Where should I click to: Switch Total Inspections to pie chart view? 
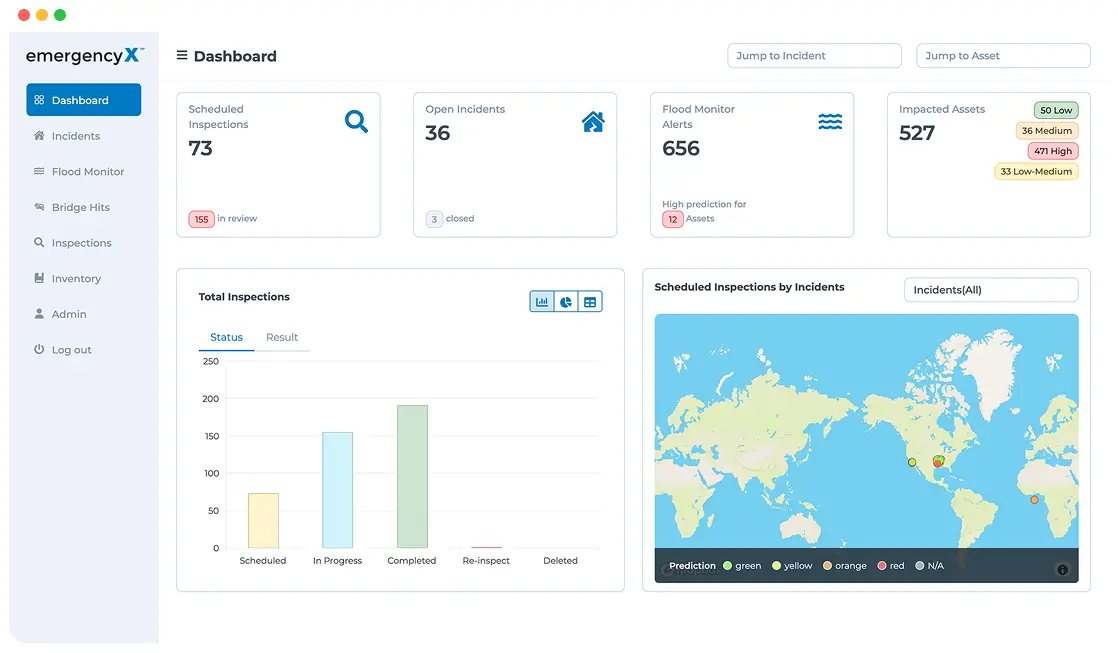[566, 301]
